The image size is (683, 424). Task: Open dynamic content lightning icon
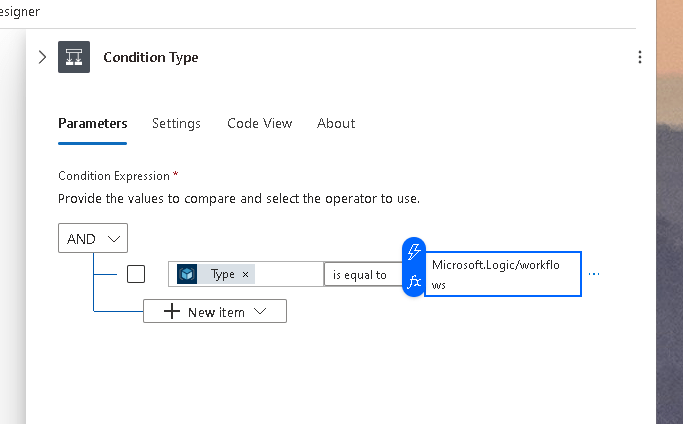[x=414, y=251]
